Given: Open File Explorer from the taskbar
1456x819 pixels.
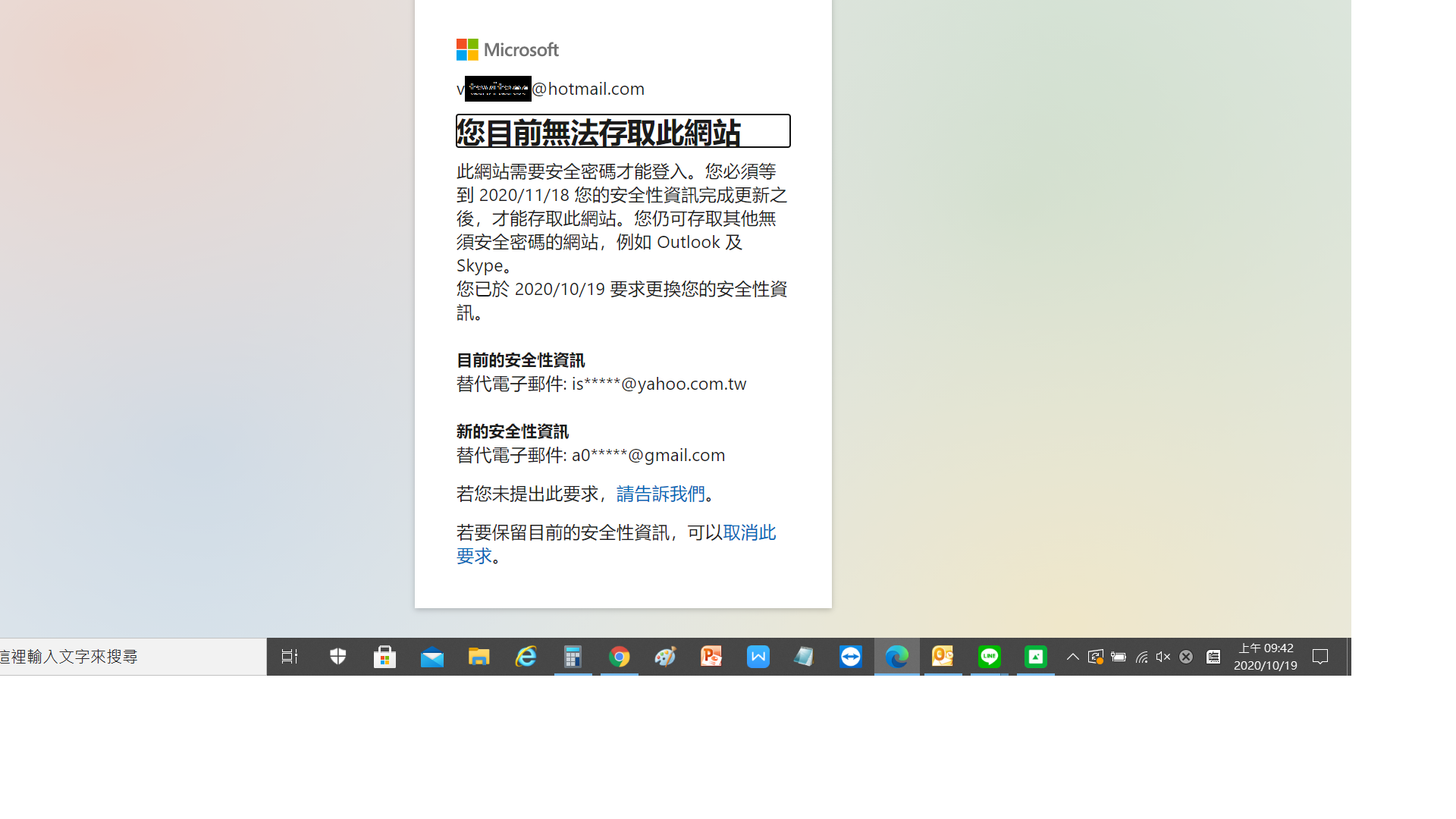Looking at the screenshot, I should pyautogui.click(x=479, y=657).
